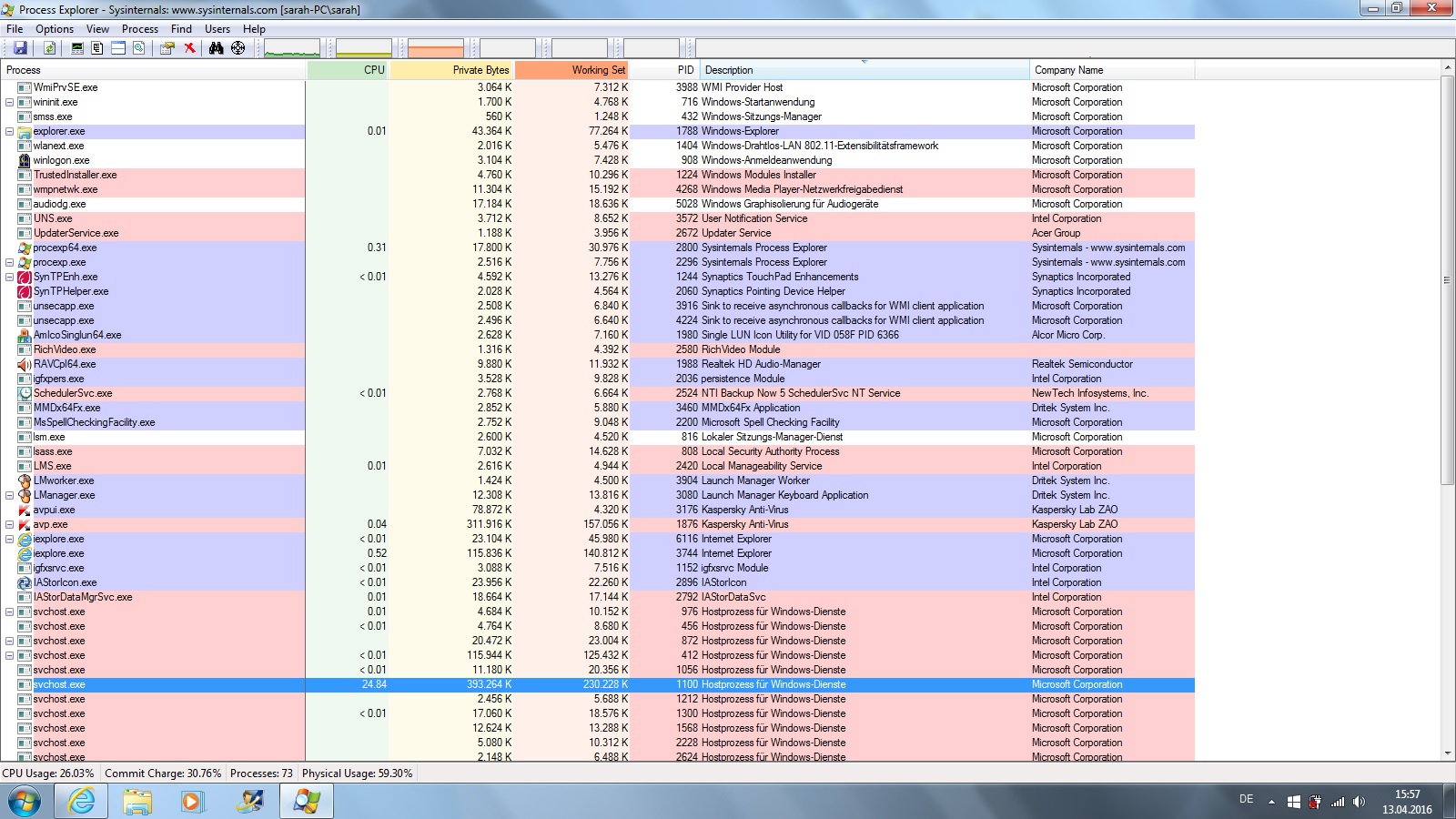Show hidden tray icons arrow
Viewport: 1456px width, 819px height.
coord(1271,802)
